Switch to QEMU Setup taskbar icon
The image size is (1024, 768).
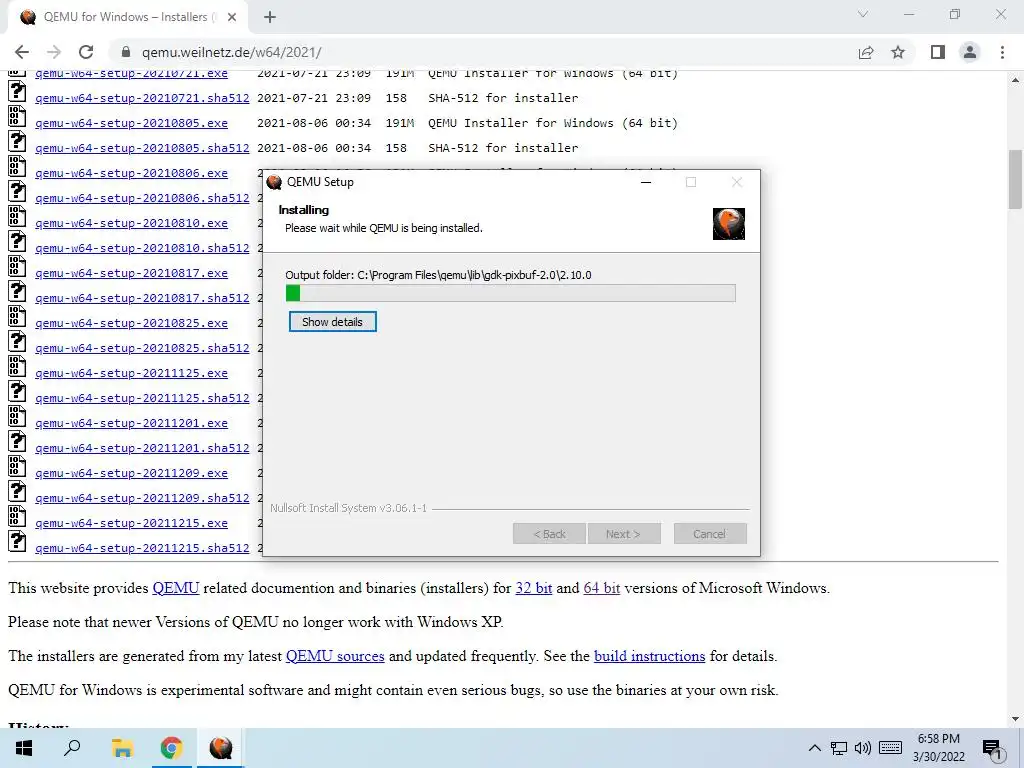click(x=221, y=748)
